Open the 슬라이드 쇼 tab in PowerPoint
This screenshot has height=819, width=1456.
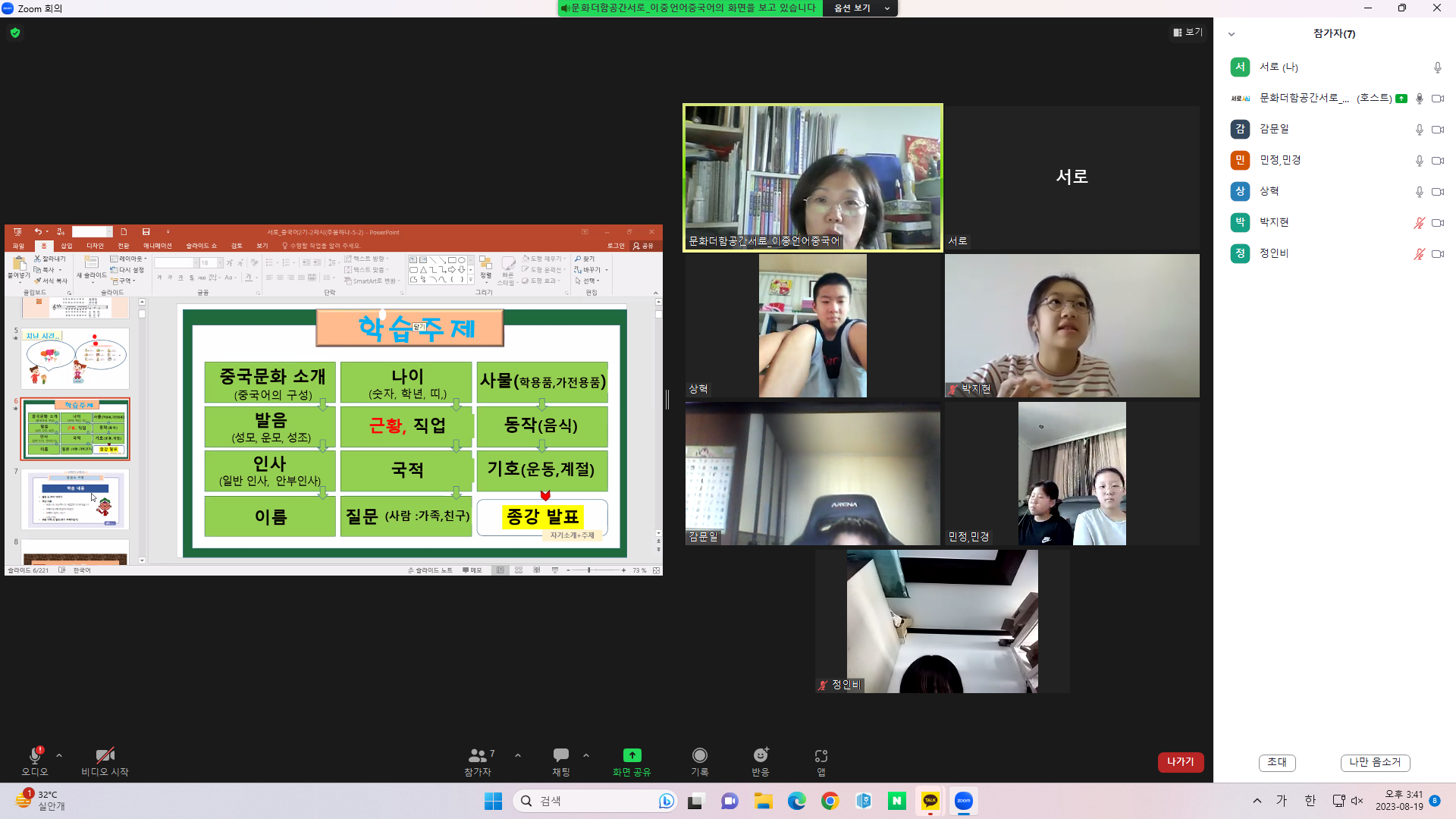click(x=202, y=246)
